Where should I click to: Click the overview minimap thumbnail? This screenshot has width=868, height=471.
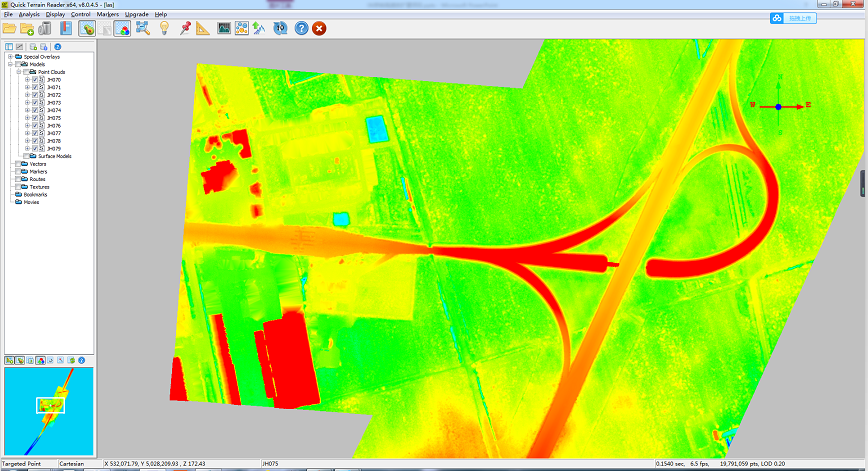click(48, 411)
